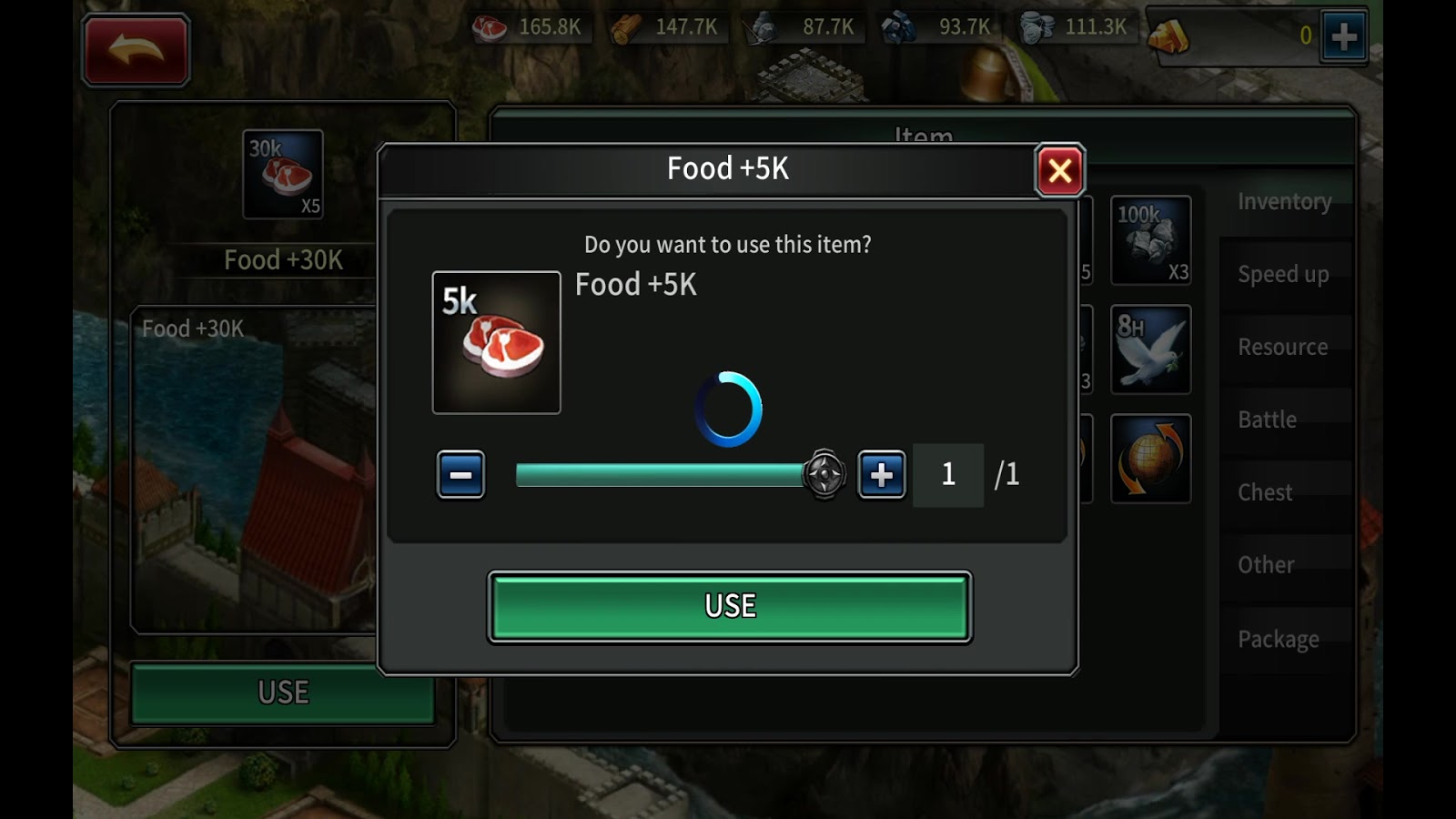This screenshot has width=1456, height=819.
Task: Select the 100k stone item
Action: coord(1151,240)
